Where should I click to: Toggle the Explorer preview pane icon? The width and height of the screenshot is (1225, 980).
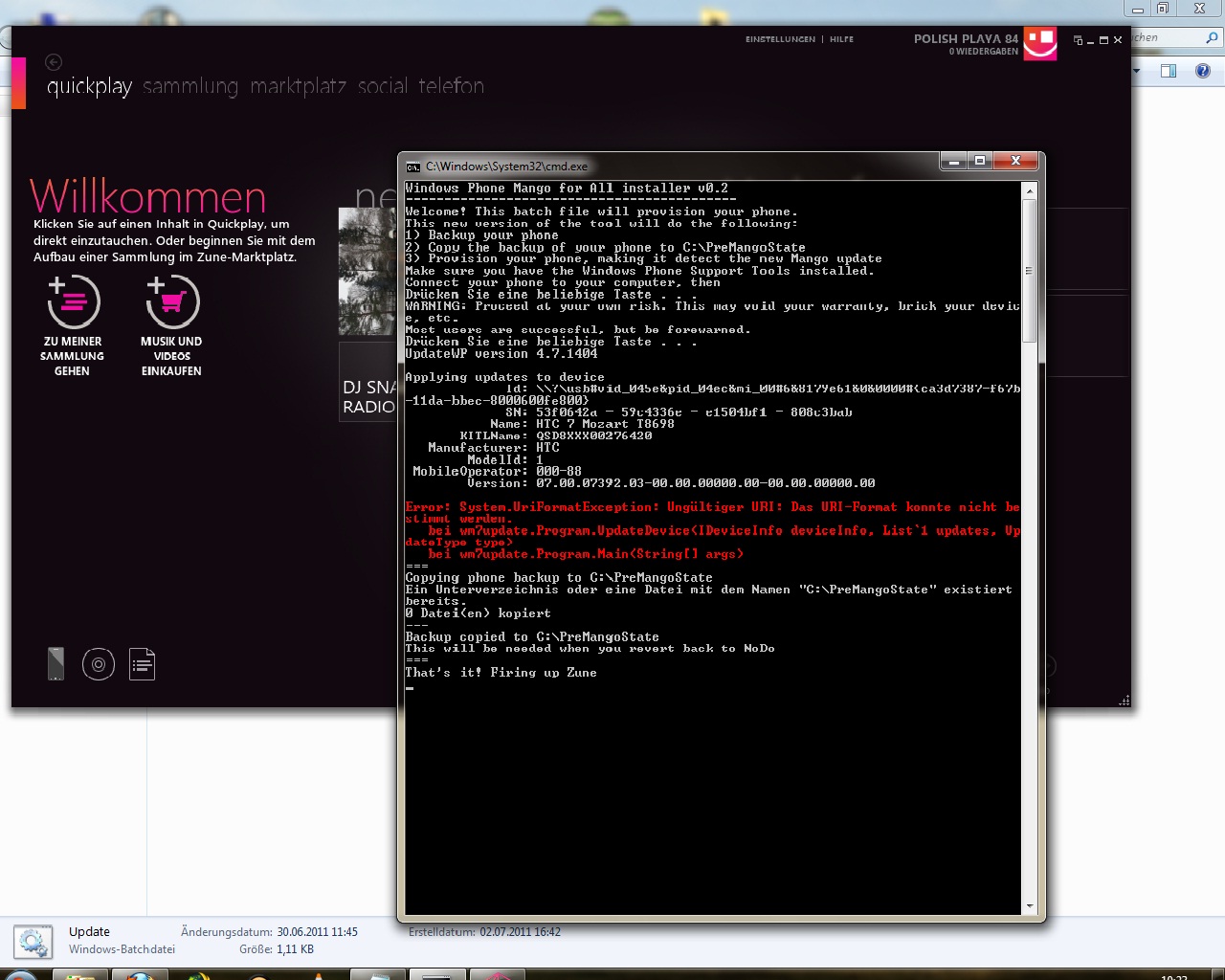coord(1169,71)
